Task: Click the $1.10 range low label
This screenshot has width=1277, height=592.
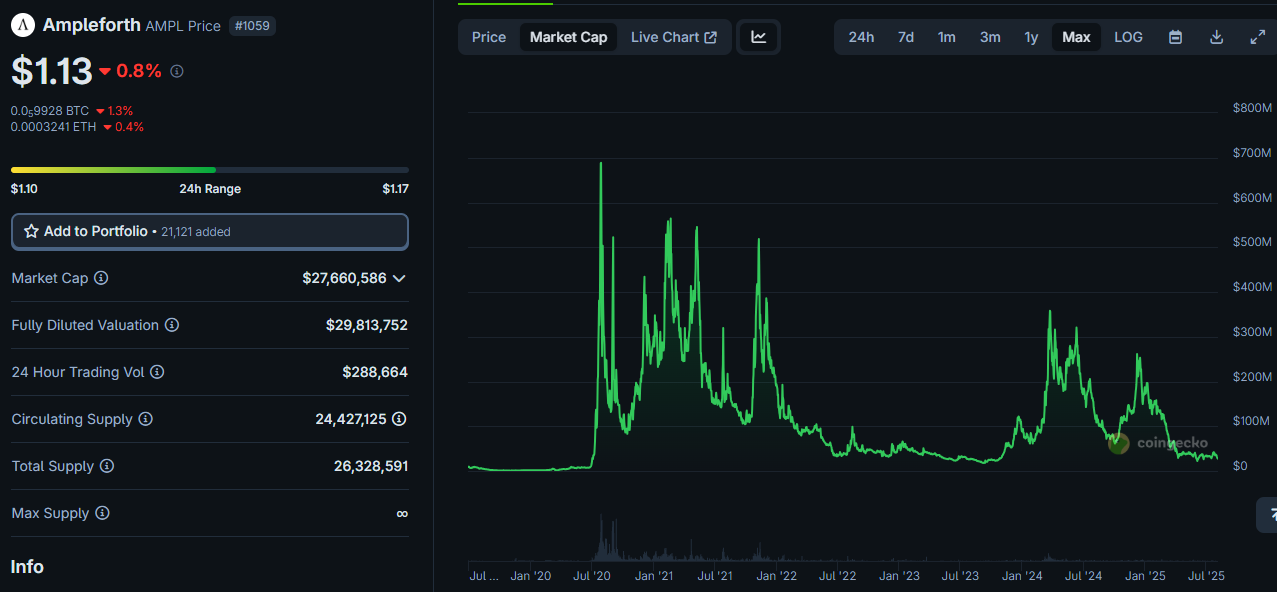Action: 24,188
